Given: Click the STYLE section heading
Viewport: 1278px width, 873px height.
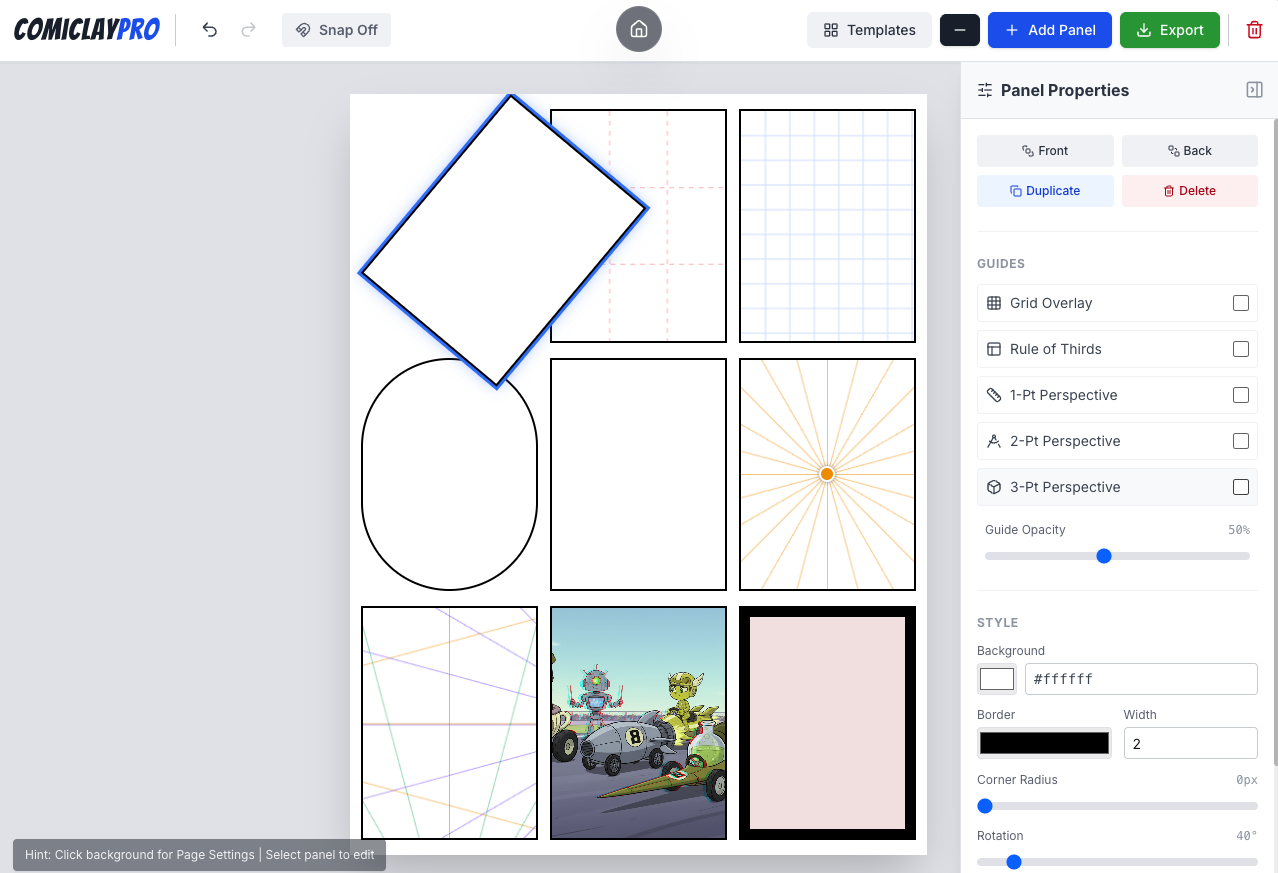Looking at the screenshot, I should click(998, 623).
